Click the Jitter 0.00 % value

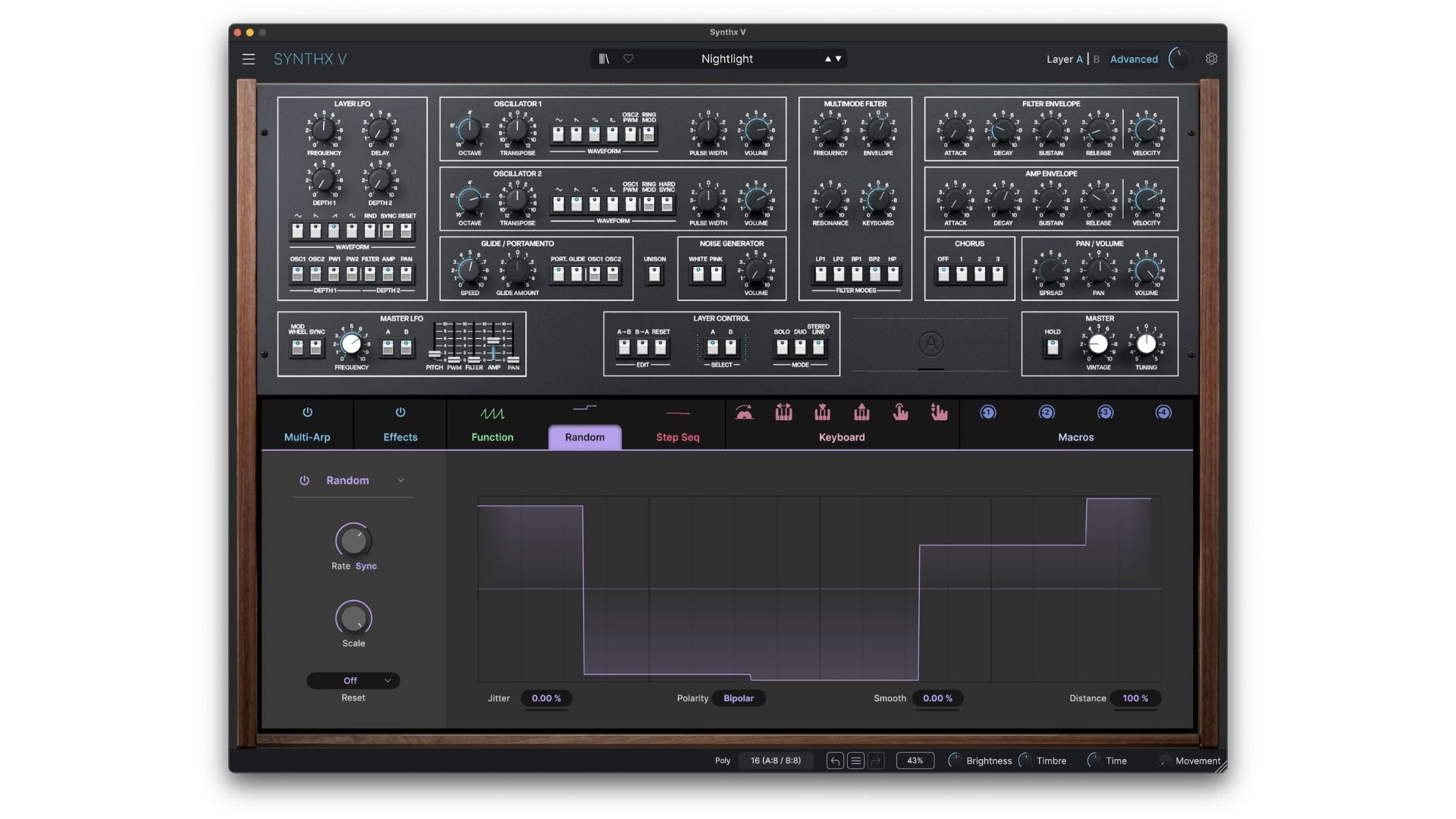[546, 698]
